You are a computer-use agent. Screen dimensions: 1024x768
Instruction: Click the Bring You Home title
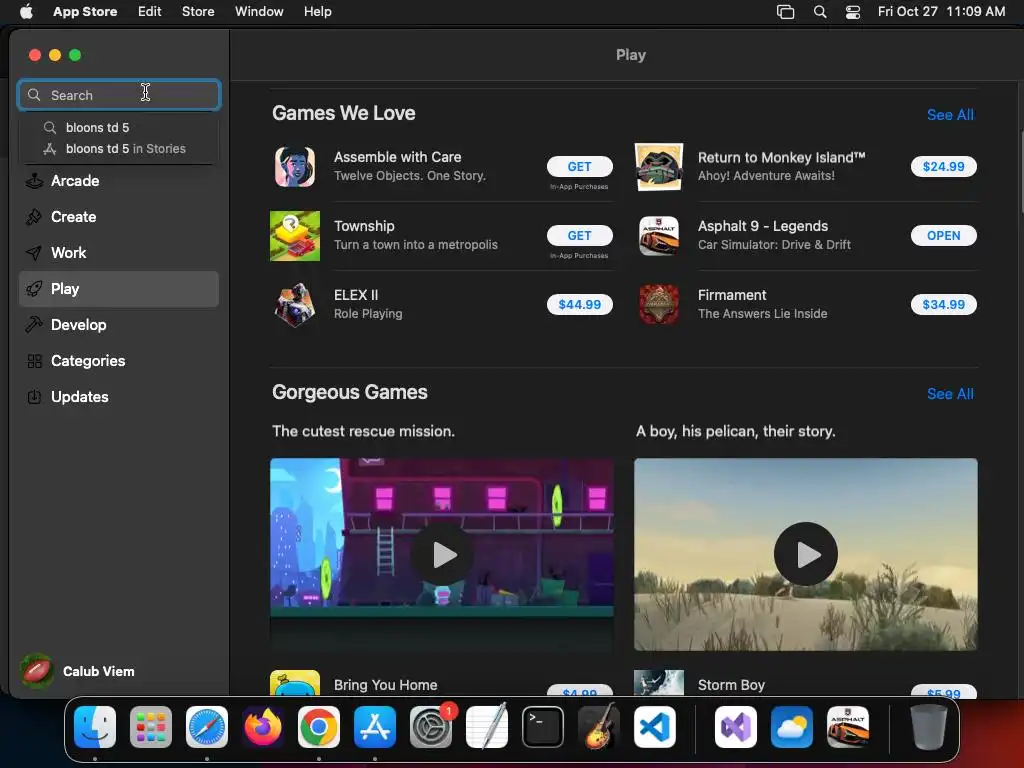[x=385, y=685]
